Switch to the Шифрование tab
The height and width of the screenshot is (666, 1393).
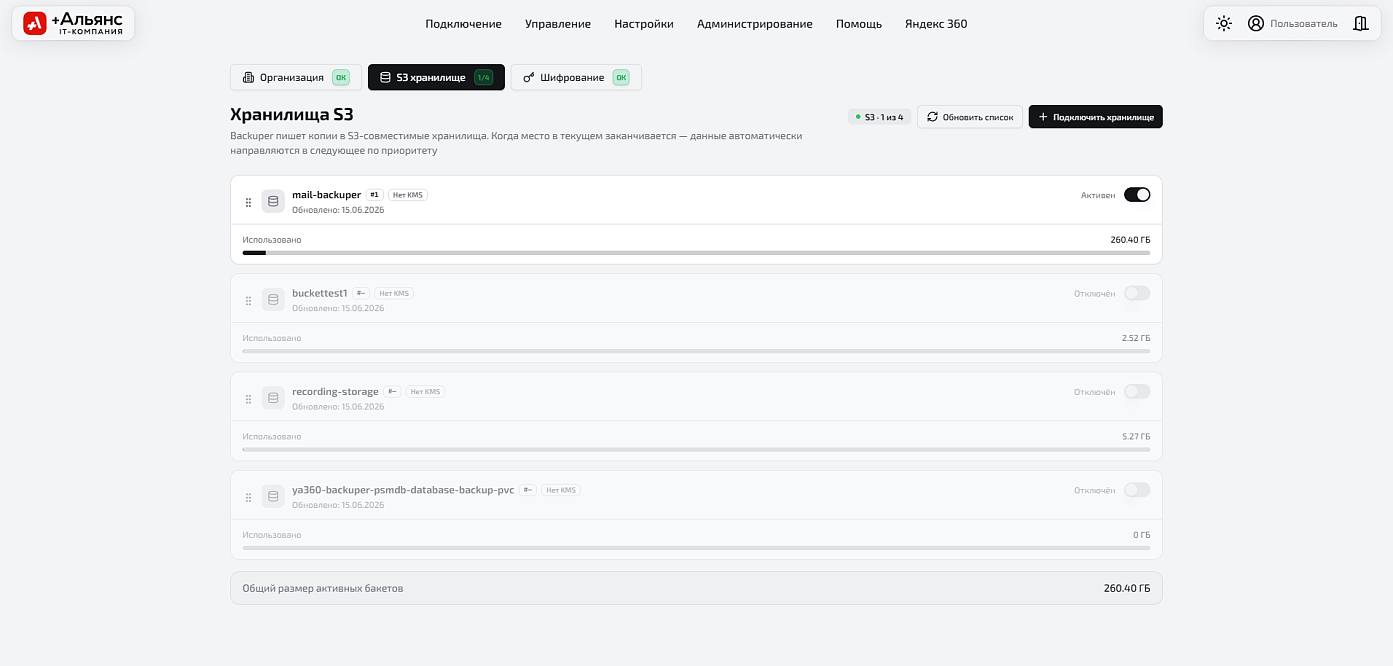[x=576, y=77]
